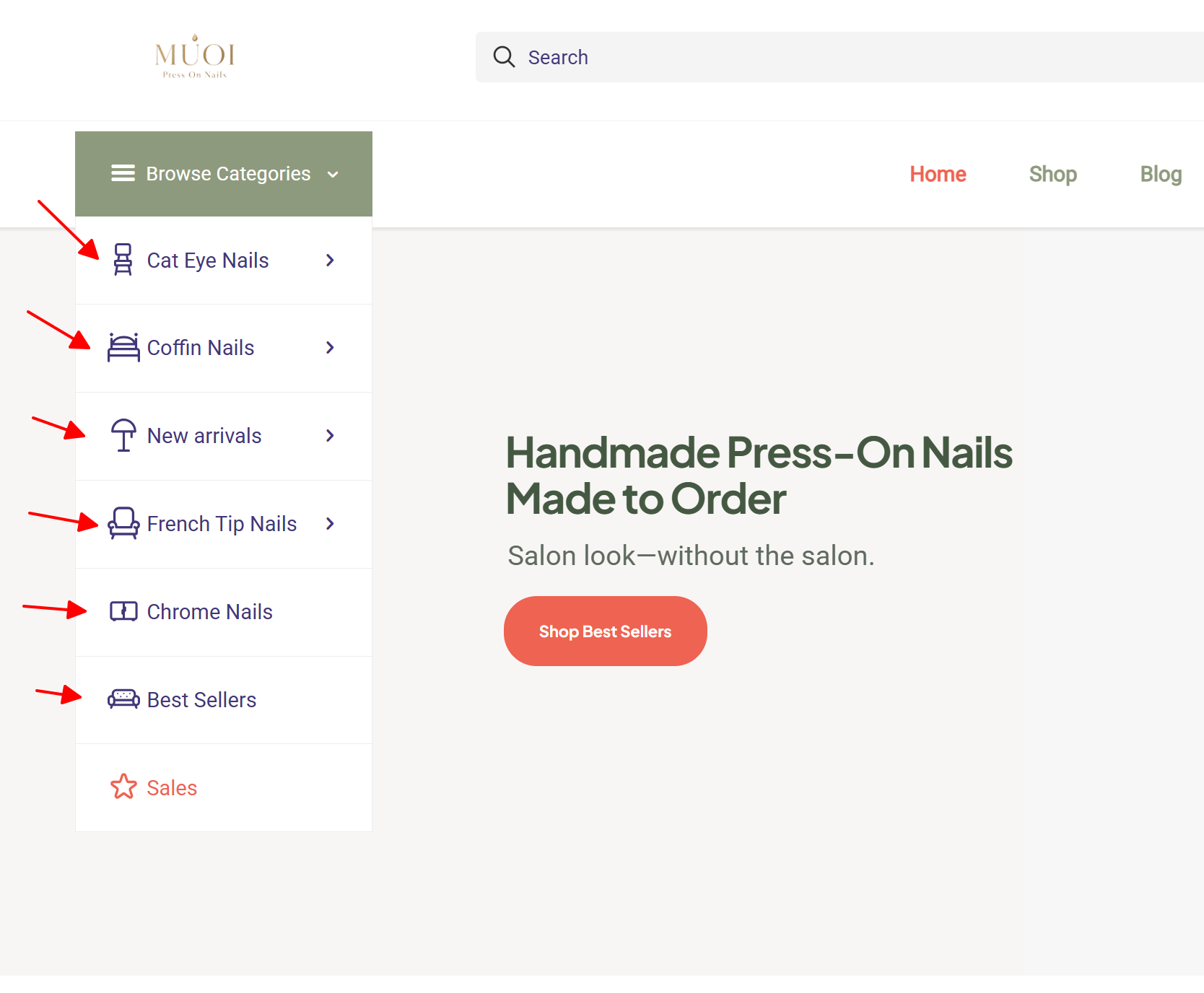
Task: Click the sofa icon beside Best Sellers
Action: click(123, 699)
